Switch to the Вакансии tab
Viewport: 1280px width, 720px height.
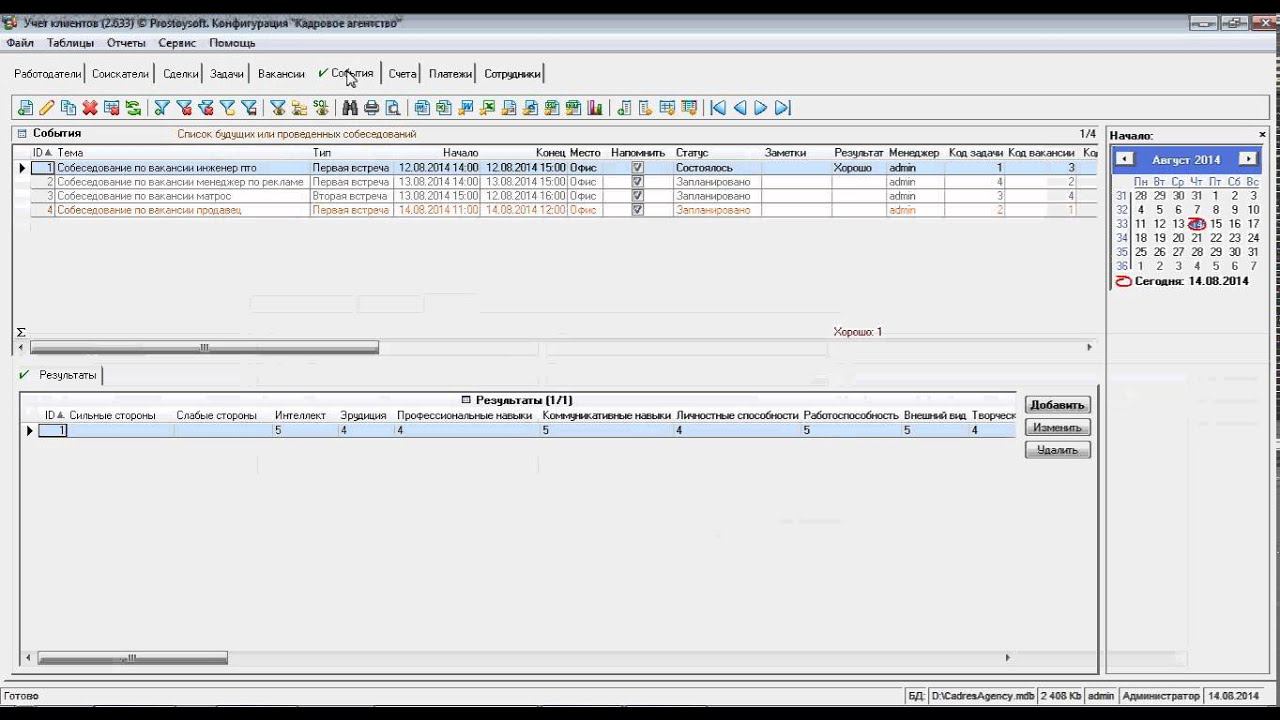(281, 74)
